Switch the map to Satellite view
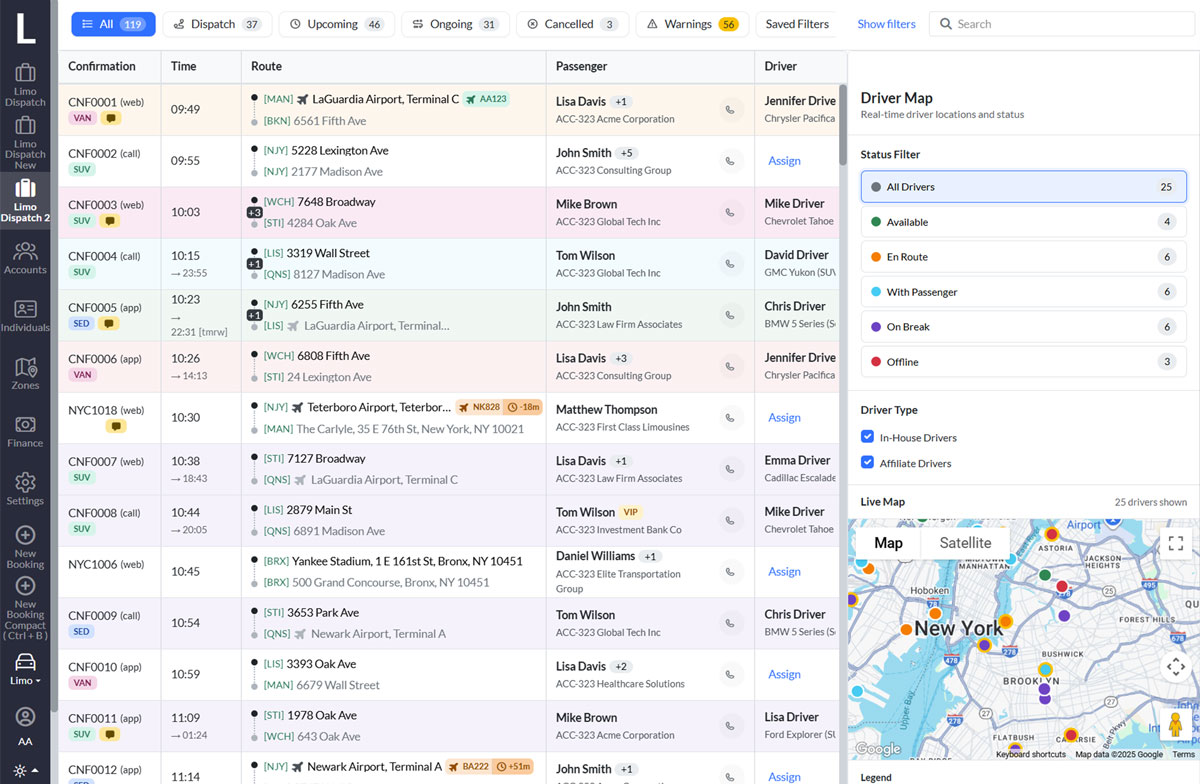Screen dimensions: 1200x784 [x=964, y=542]
